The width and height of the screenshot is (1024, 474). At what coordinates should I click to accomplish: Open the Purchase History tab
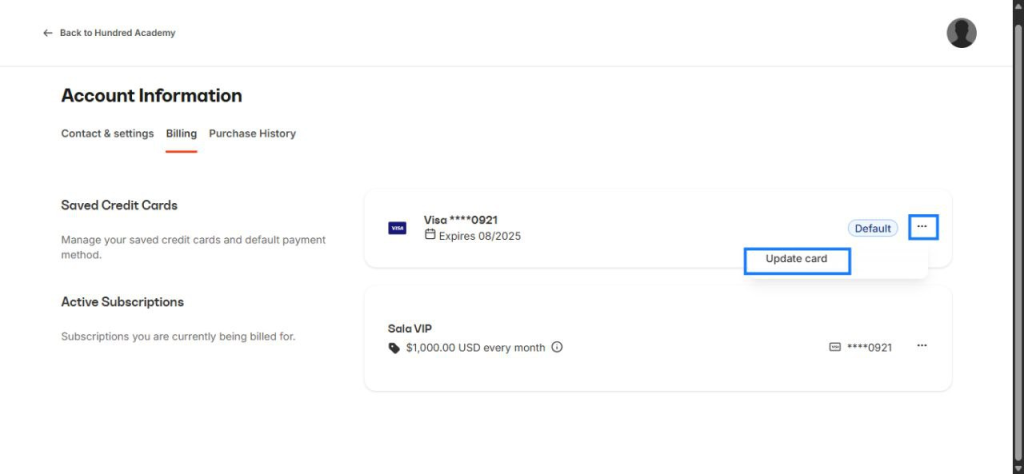click(x=252, y=133)
